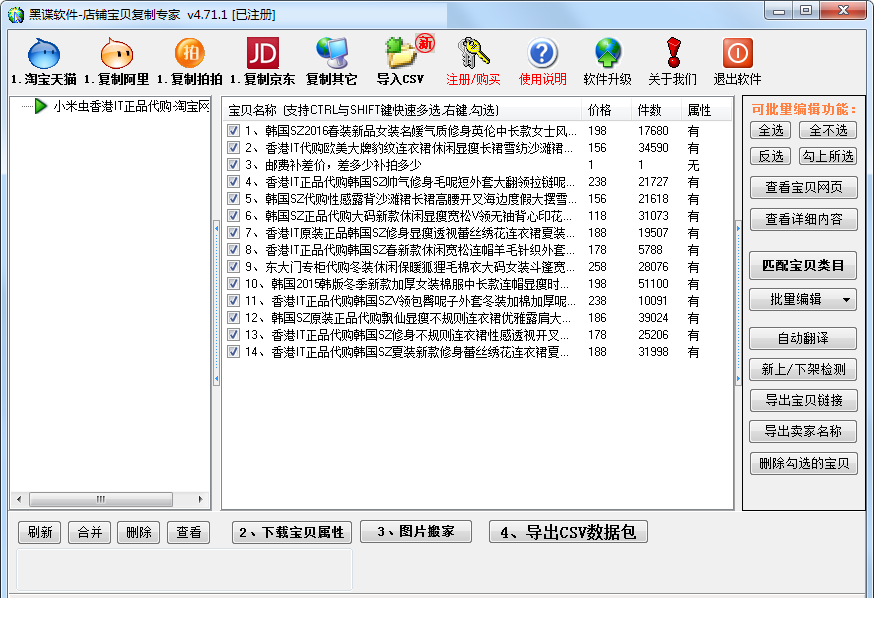Click the shop list scroll left arrow

[20, 499]
